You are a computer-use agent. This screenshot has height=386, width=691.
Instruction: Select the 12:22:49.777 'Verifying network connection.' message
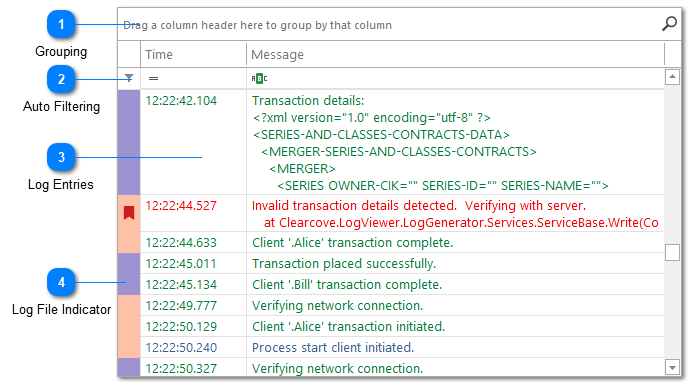338,306
